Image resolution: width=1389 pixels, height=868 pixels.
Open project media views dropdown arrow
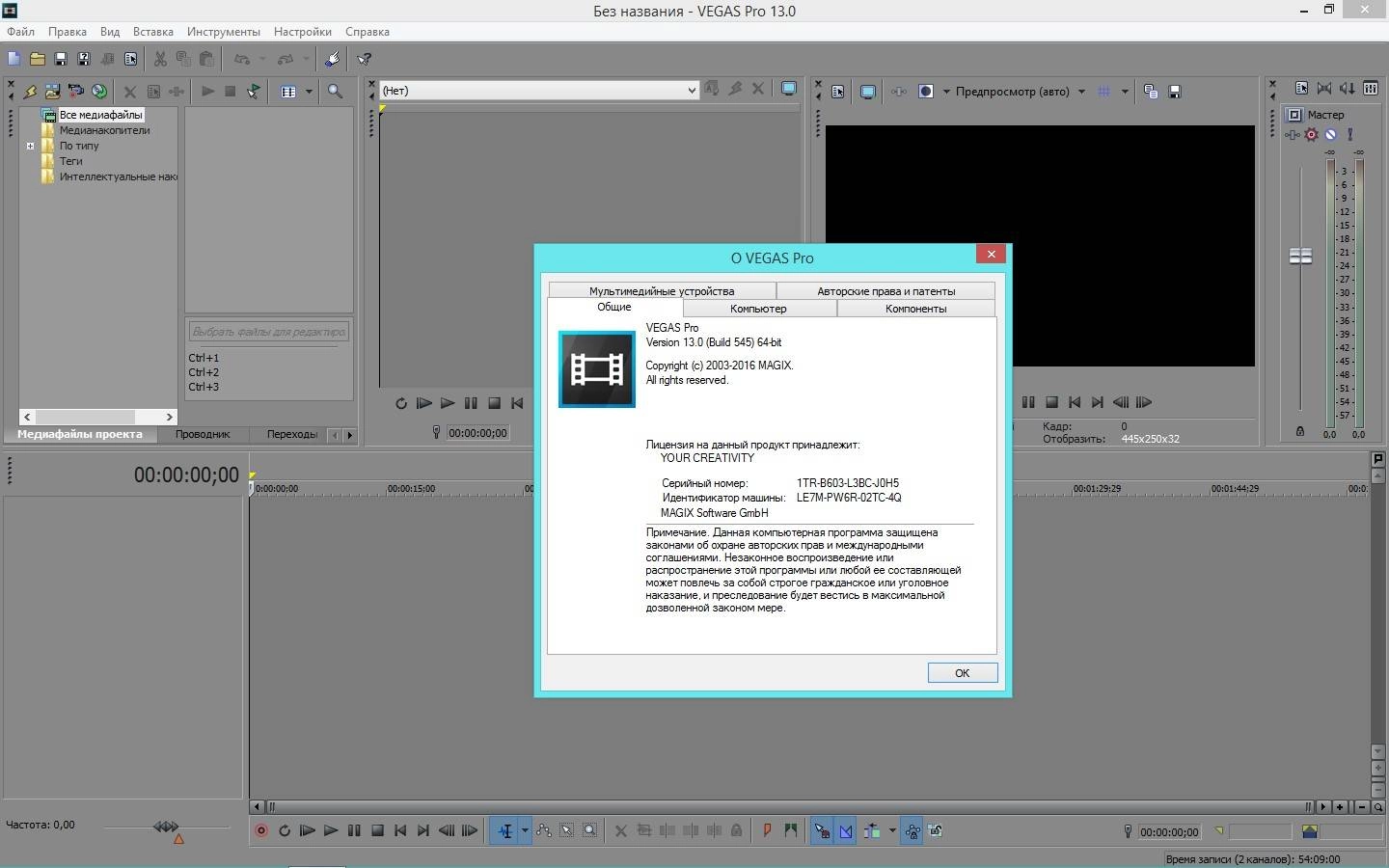click(309, 92)
